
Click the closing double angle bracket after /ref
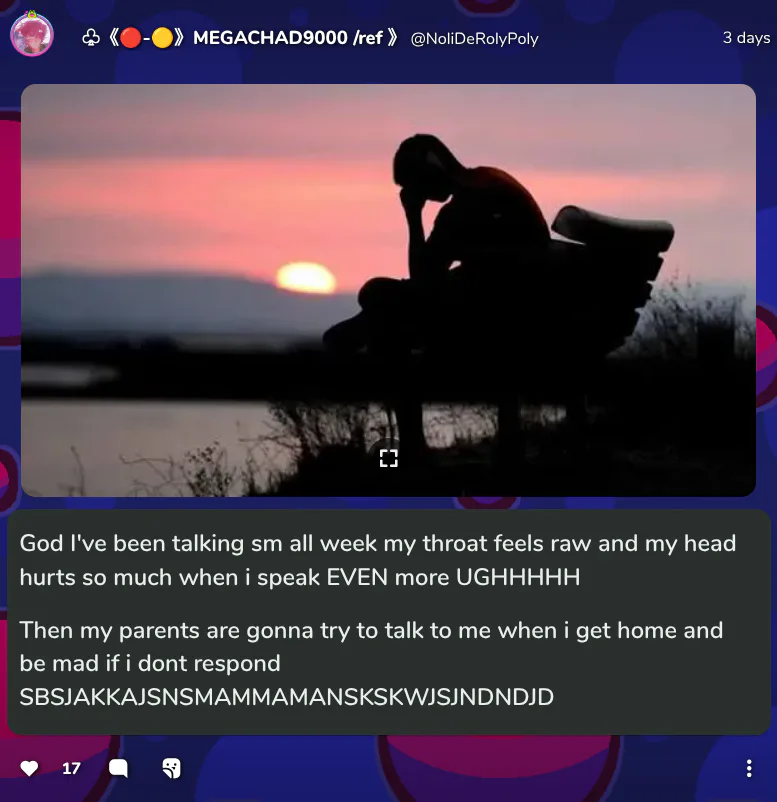click(392, 38)
